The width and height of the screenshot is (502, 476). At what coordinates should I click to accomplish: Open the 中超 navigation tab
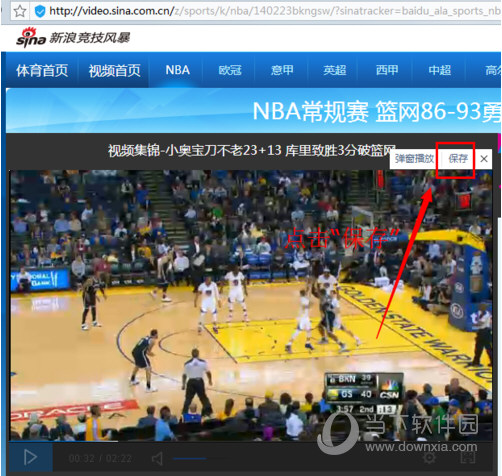[439, 70]
